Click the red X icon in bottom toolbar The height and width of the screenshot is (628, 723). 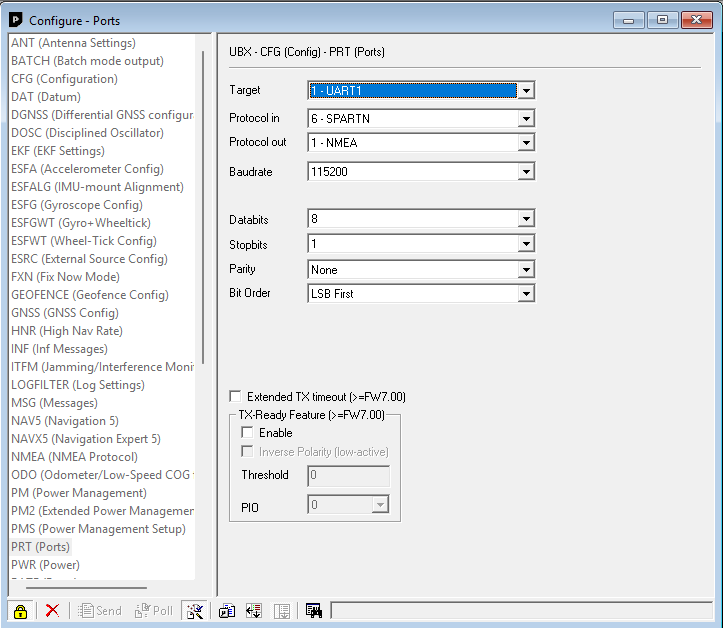click(52, 611)
